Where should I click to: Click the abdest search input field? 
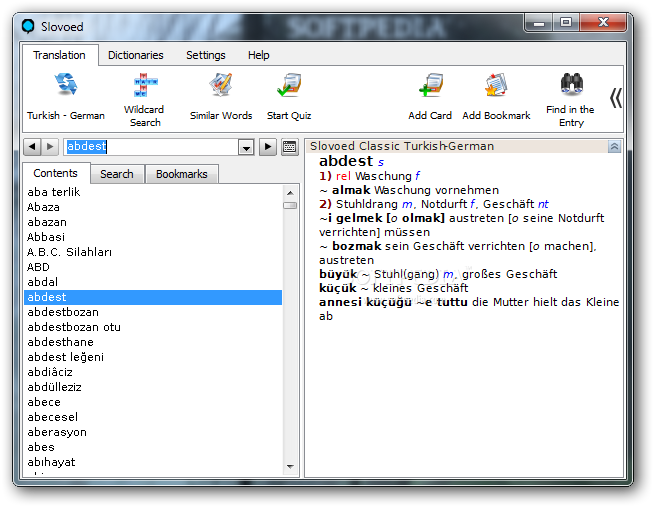(151, 147)
